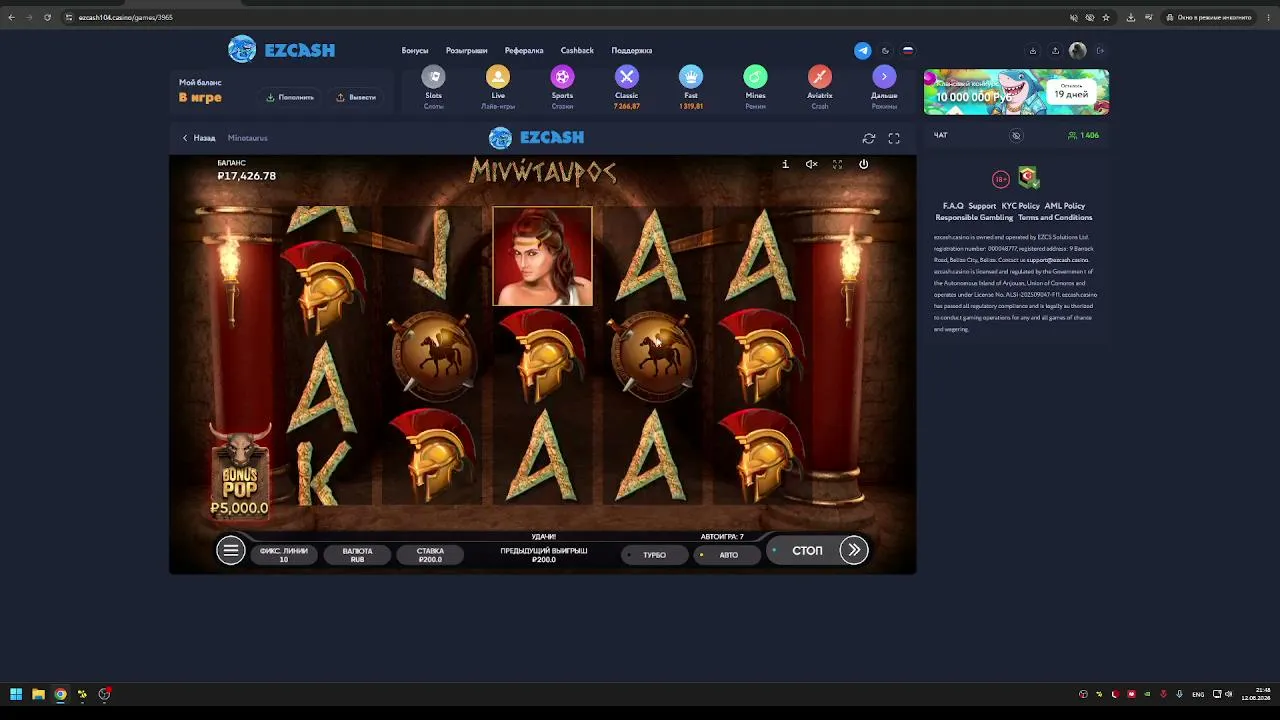The height and width of the screenshot is (720, 1280).
Task: Bookmark this page with the star icon
Action: 1106,17
